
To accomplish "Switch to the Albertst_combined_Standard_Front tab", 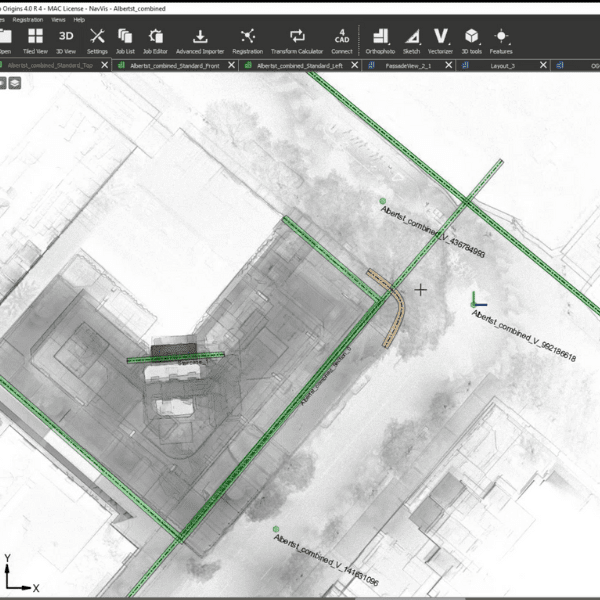I will pos(175,65).
